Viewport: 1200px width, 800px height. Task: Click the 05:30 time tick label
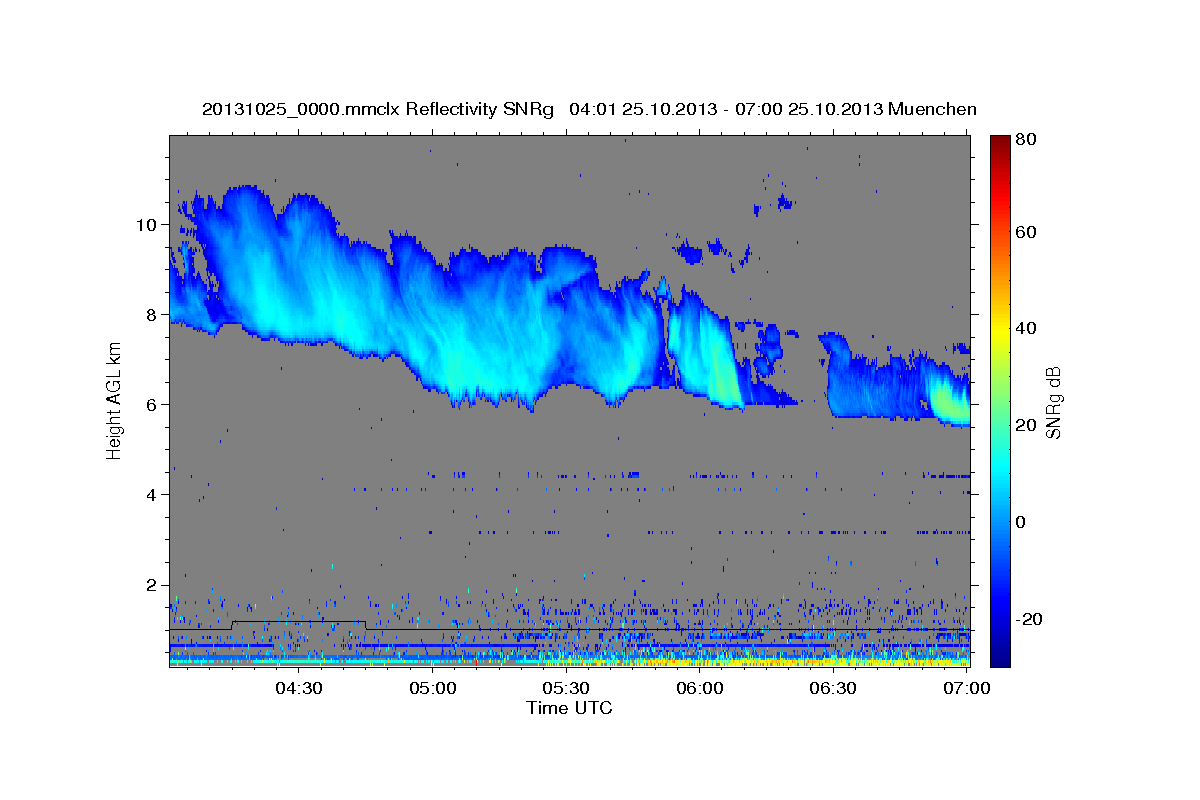(565, 688)
